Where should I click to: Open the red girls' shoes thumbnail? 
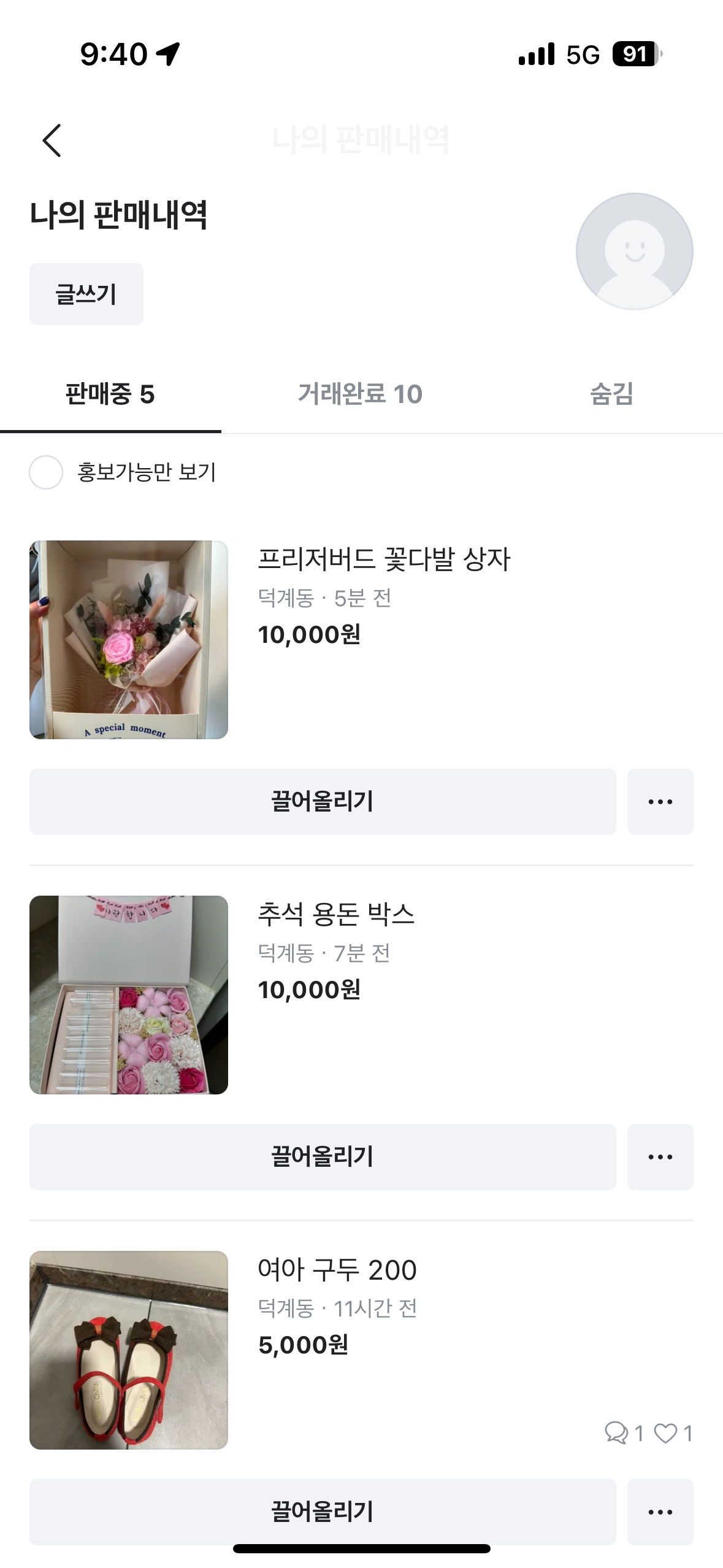[129, 1350]
